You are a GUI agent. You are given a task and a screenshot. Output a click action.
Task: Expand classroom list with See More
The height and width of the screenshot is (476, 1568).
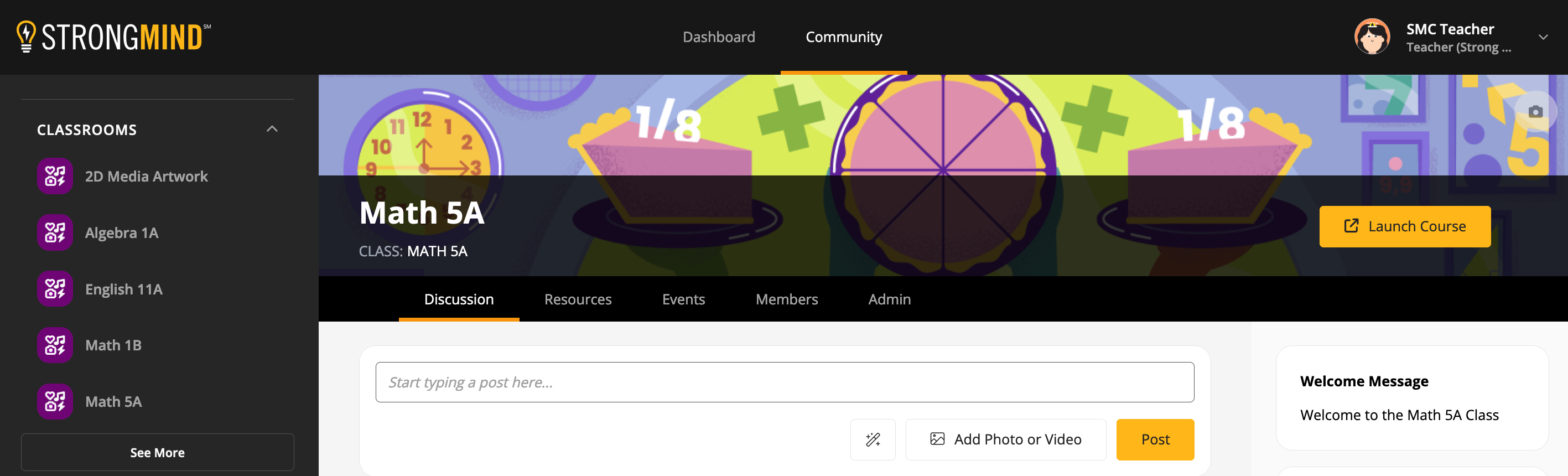(157, 452)
